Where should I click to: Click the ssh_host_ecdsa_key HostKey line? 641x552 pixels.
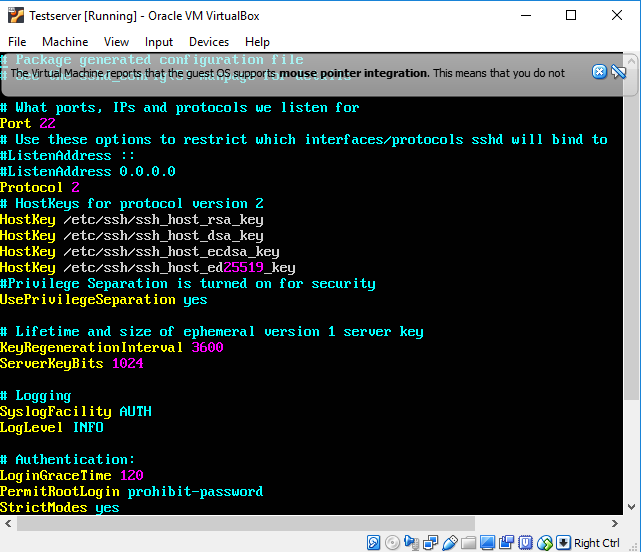[x=140, y=251]
